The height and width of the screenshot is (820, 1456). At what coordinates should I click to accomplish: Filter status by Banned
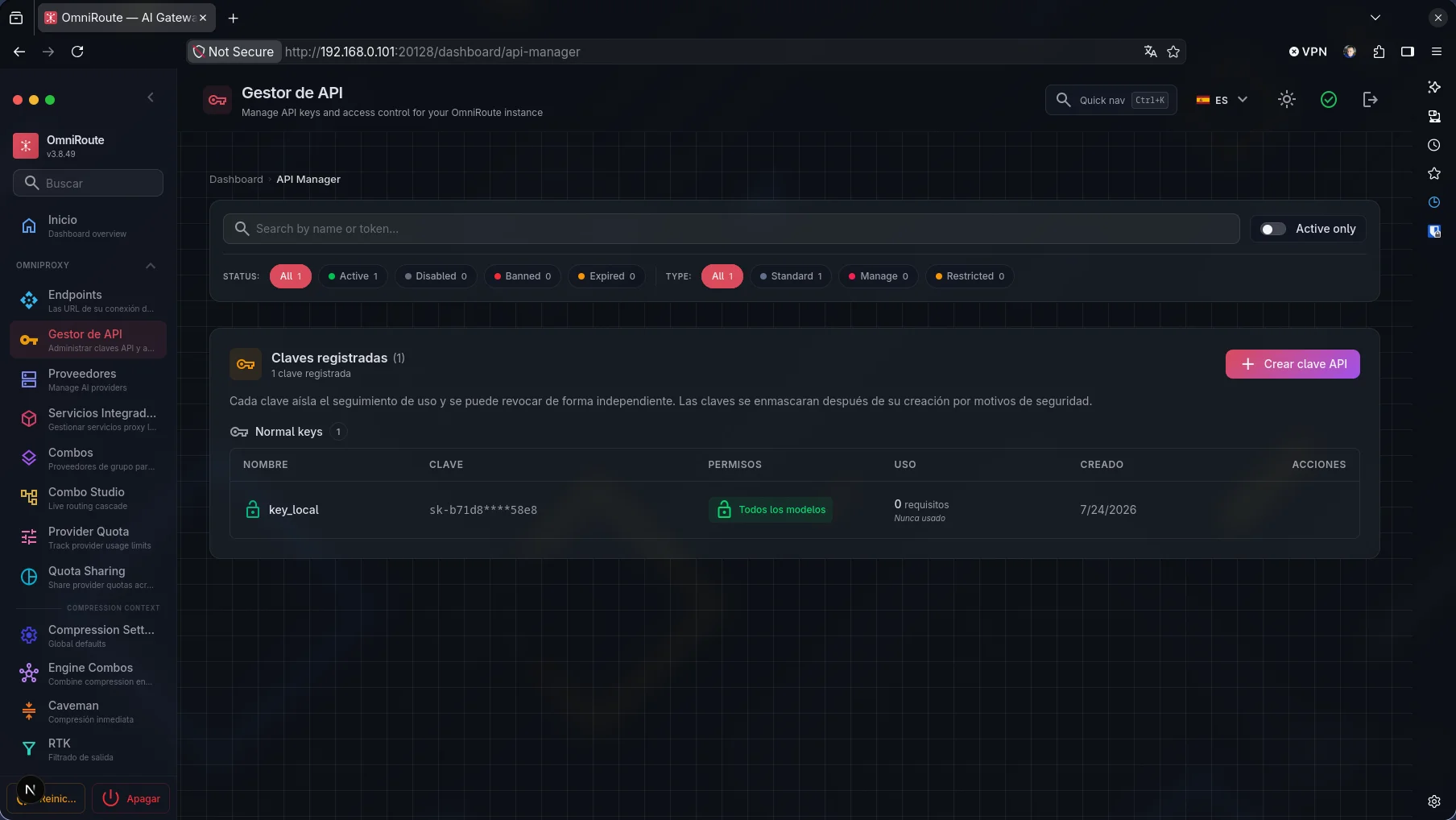[523, 276]
